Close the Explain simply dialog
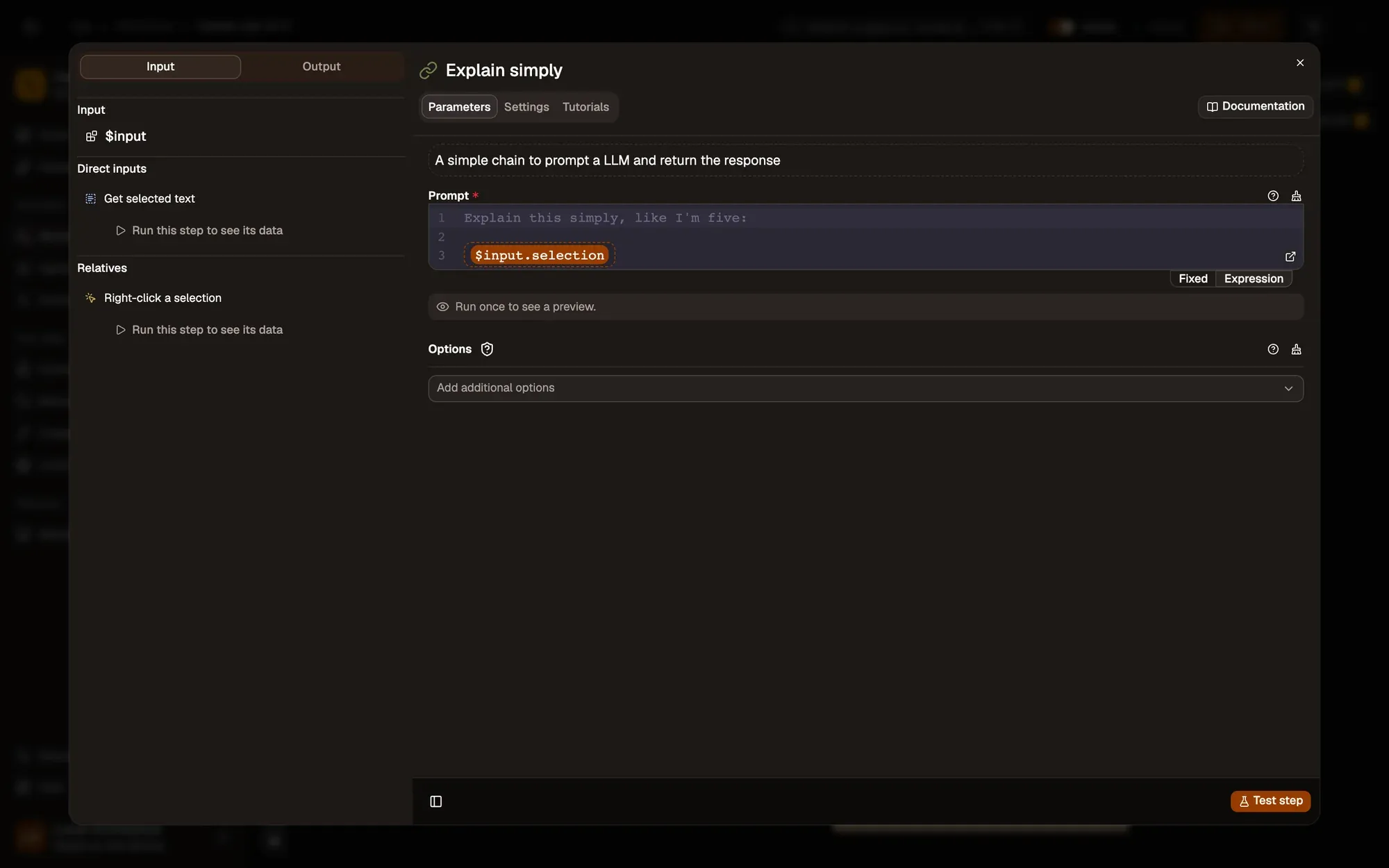 [1300, 62]
